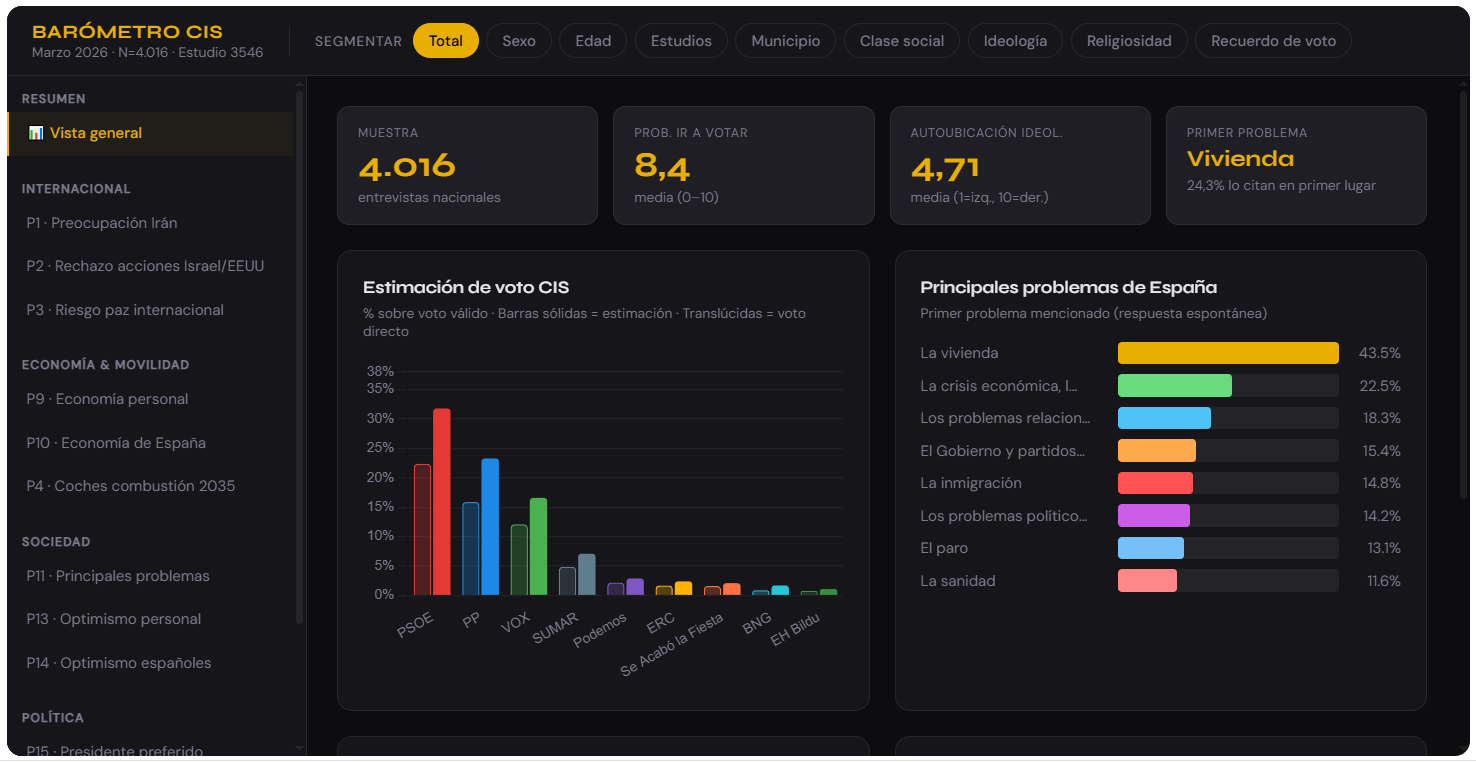The image size is (1476, 762).
Task: Segment results by Sexo
Action: (x=519, y=41)
